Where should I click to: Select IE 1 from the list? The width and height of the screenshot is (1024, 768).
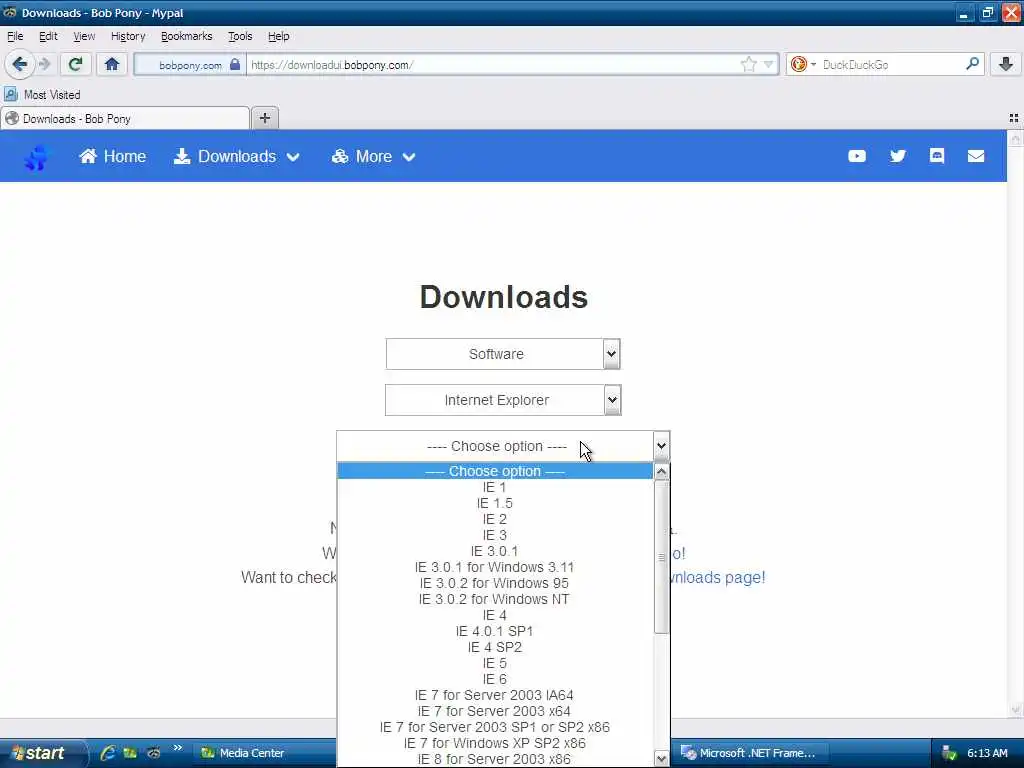[x=494, y=487]
